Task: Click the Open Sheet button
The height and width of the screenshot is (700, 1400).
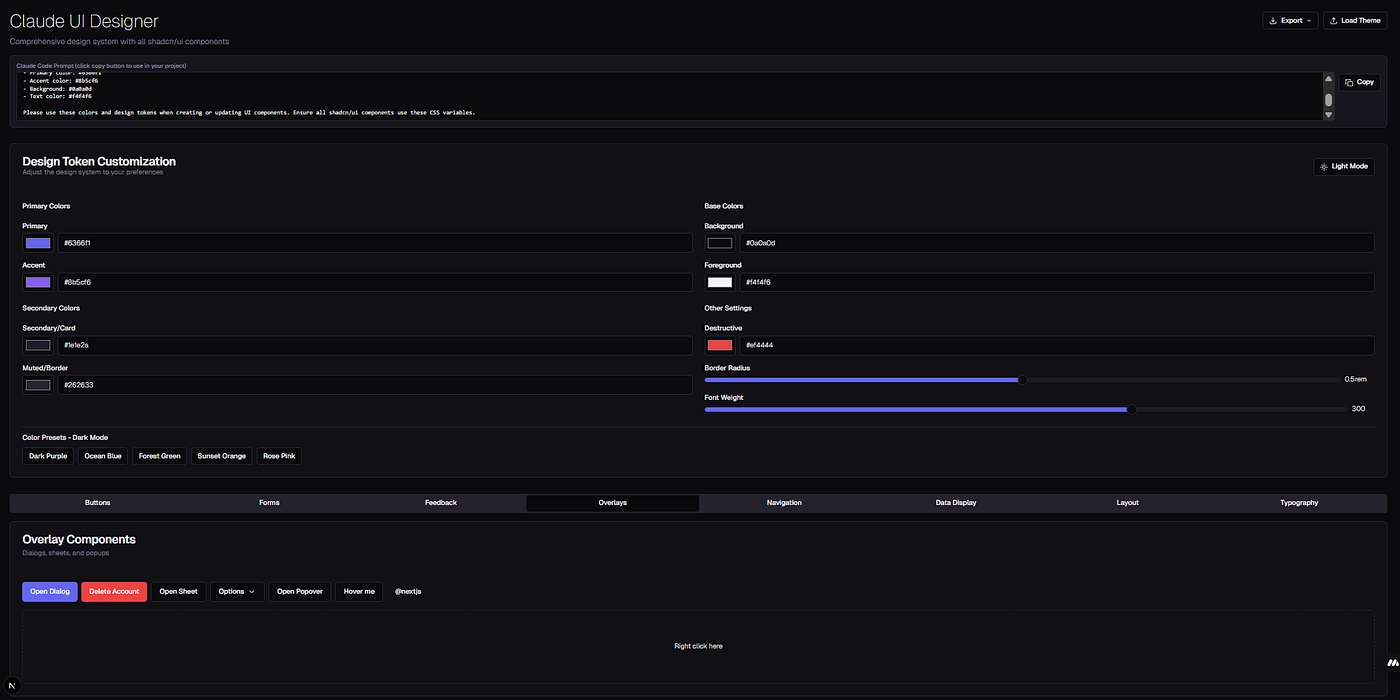Action: coord(179,591)
